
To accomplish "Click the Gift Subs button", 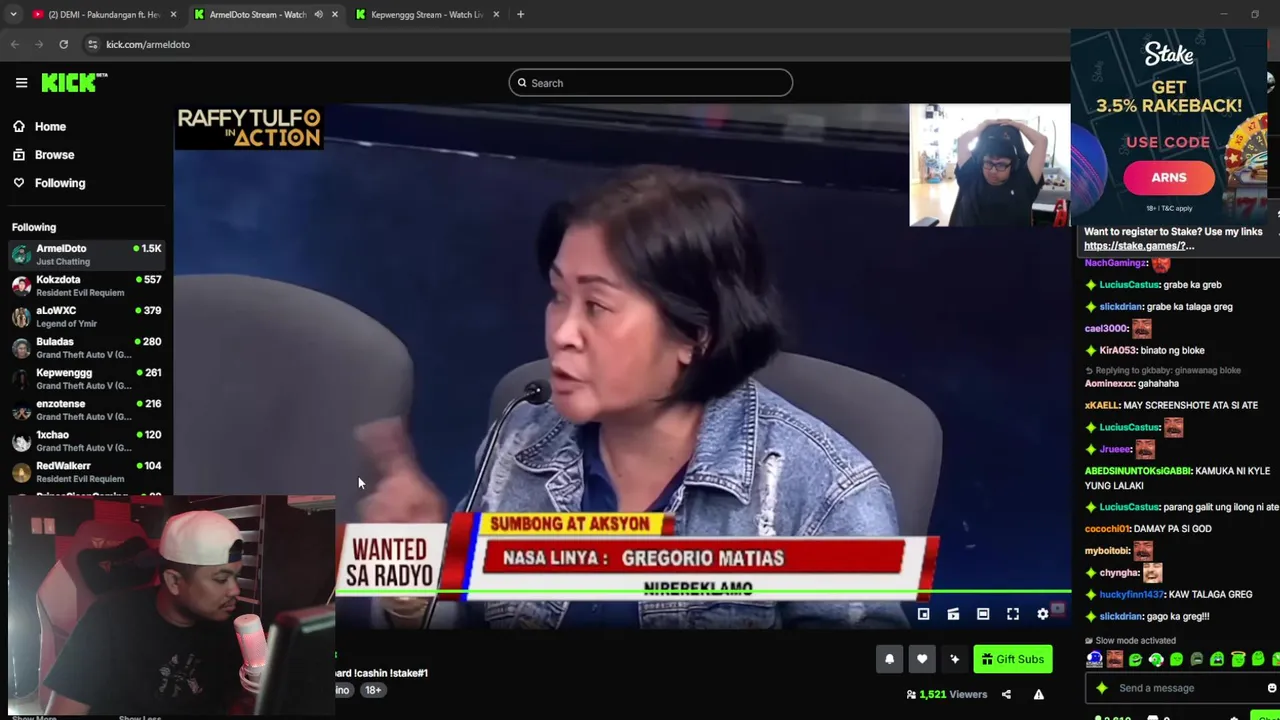I will point(1012,659).
